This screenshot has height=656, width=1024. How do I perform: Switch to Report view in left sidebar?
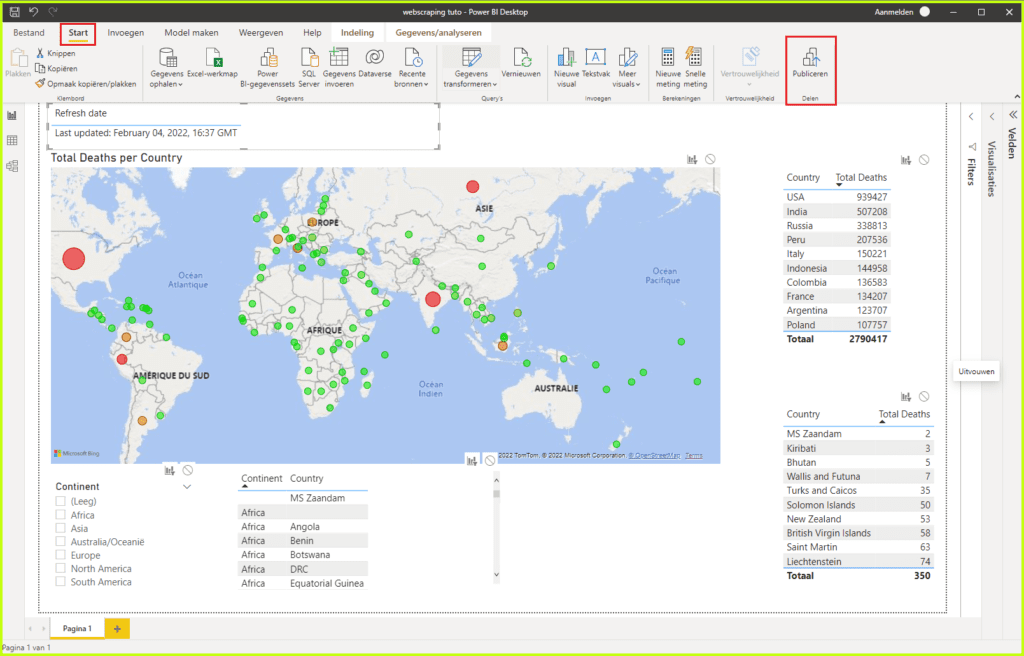[12, 116]
